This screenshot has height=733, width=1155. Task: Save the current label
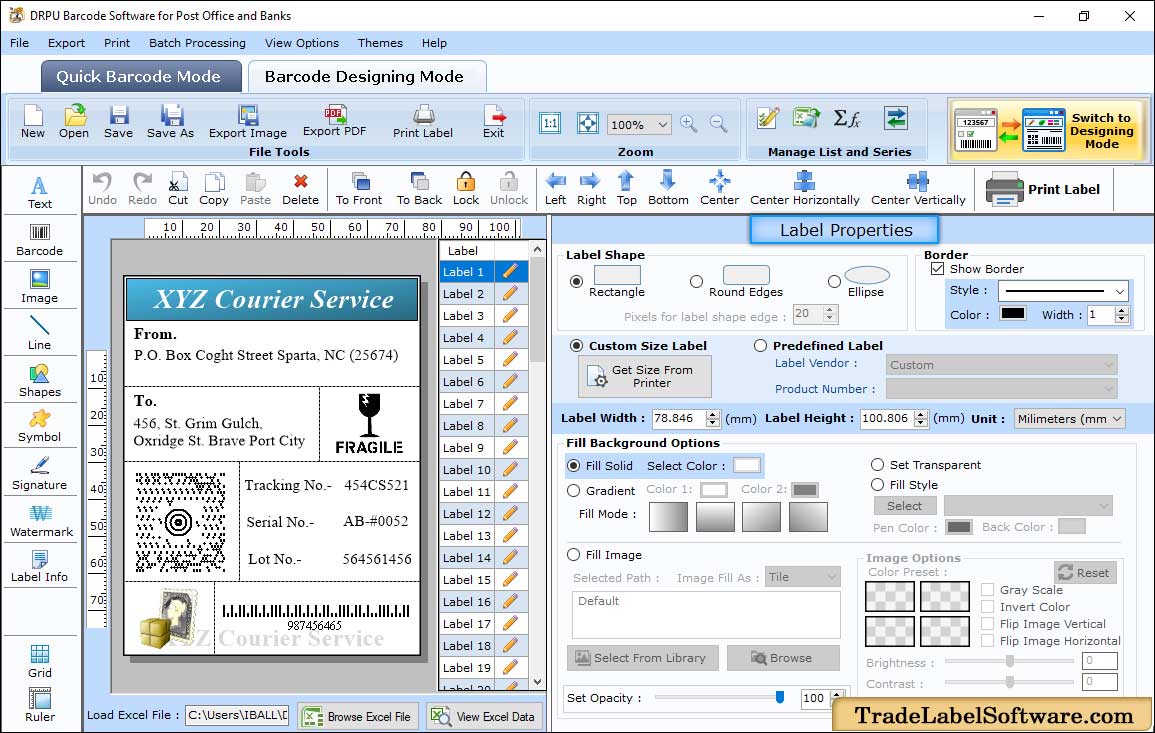(118, 122)
